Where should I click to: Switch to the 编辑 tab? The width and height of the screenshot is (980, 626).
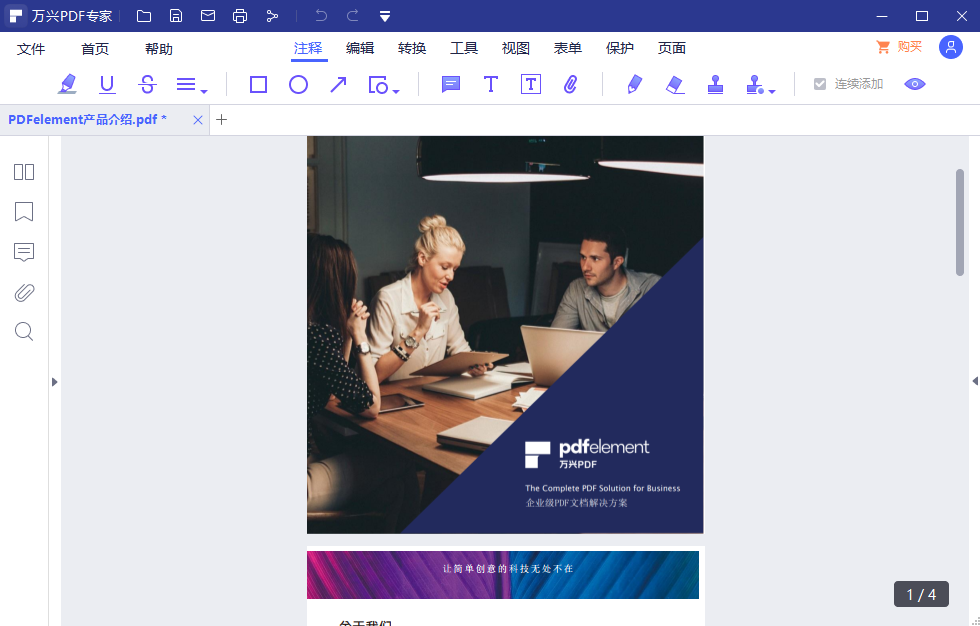360,48
